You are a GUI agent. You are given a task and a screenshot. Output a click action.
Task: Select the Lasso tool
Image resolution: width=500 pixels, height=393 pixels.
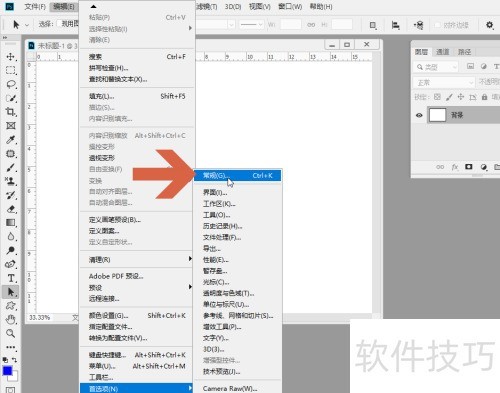click(11, 84)
